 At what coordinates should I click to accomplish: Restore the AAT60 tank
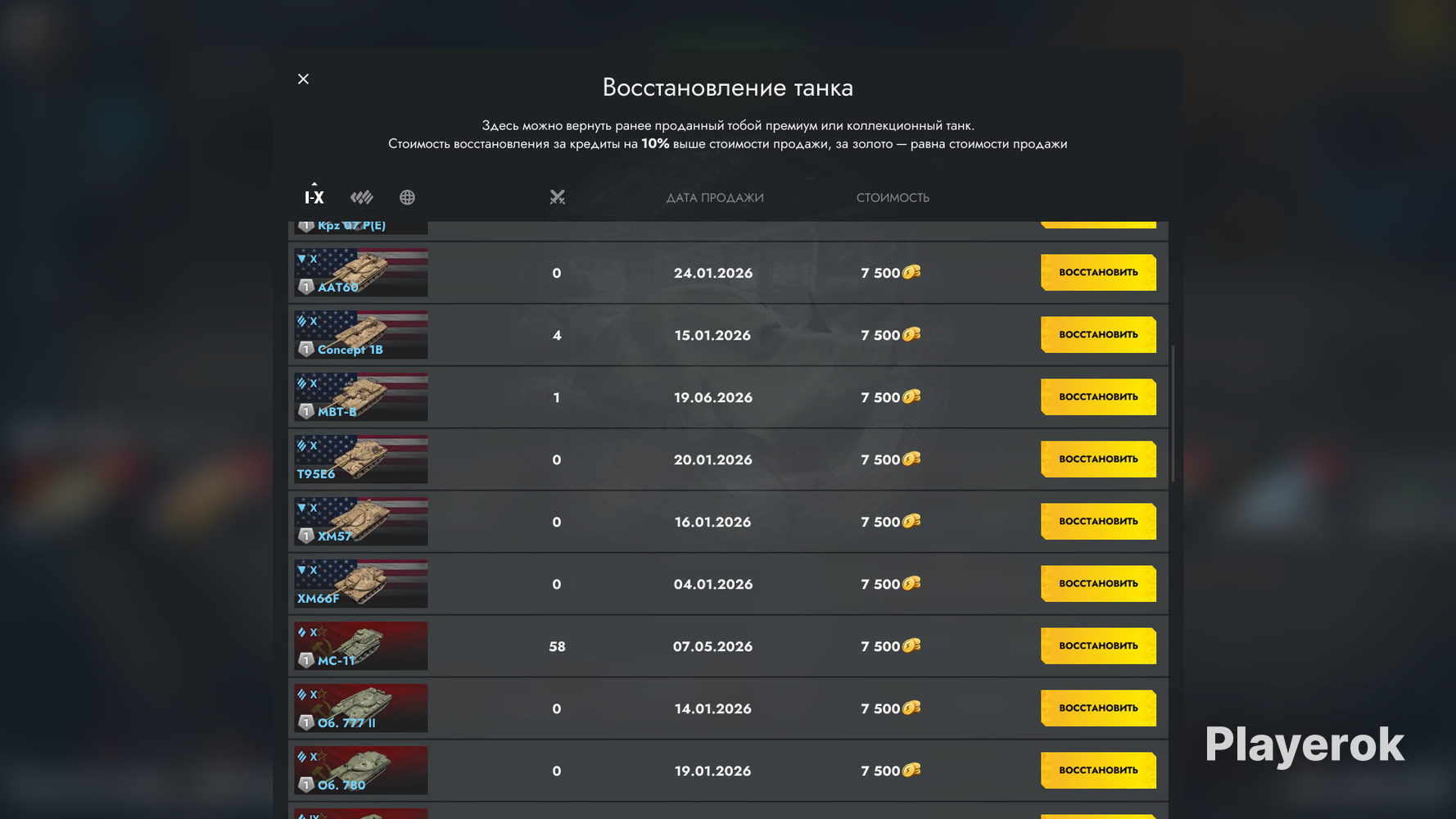tap(1098, 273)
